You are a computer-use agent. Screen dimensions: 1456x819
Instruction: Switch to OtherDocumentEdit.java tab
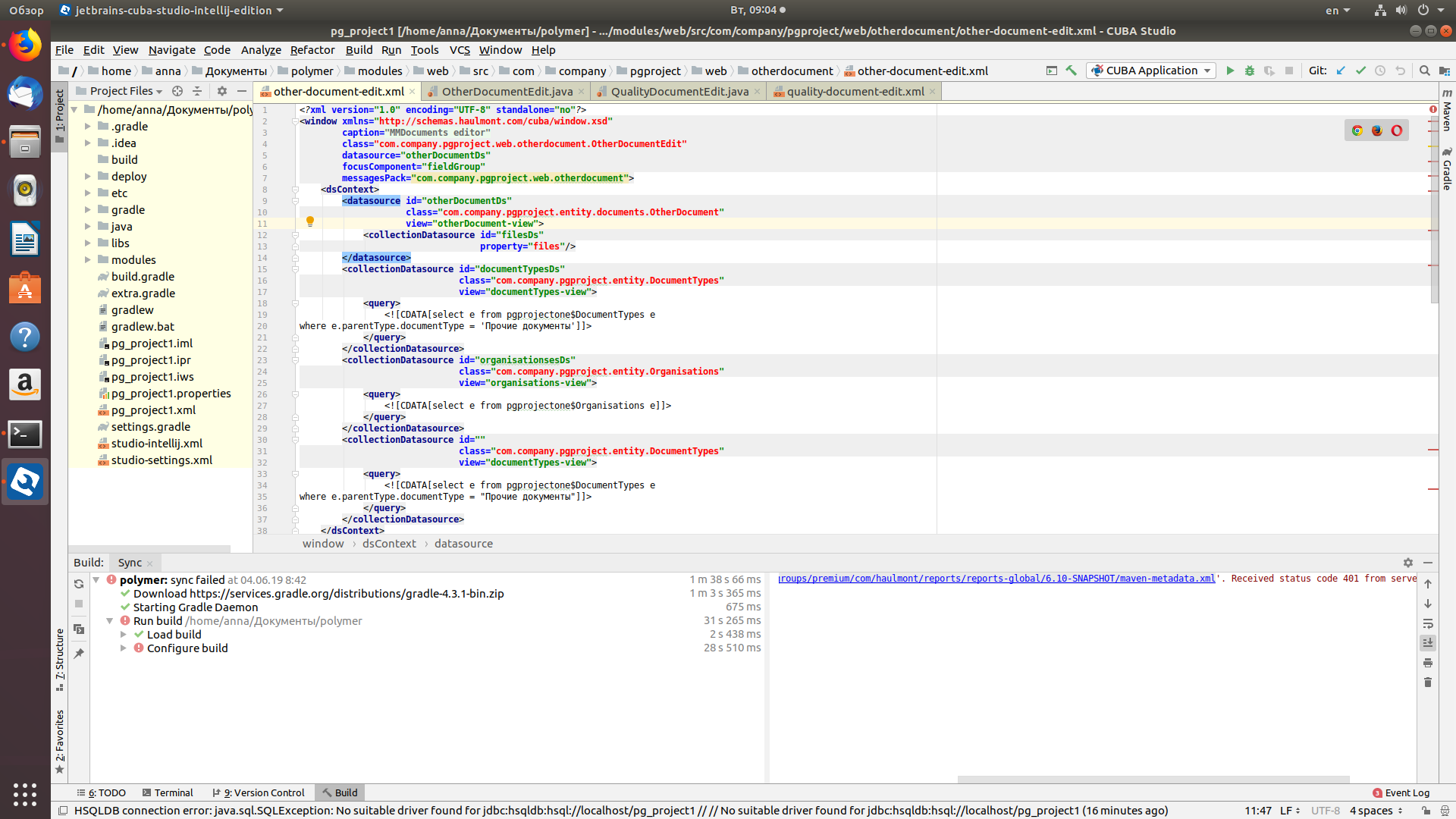coord(507,91)
